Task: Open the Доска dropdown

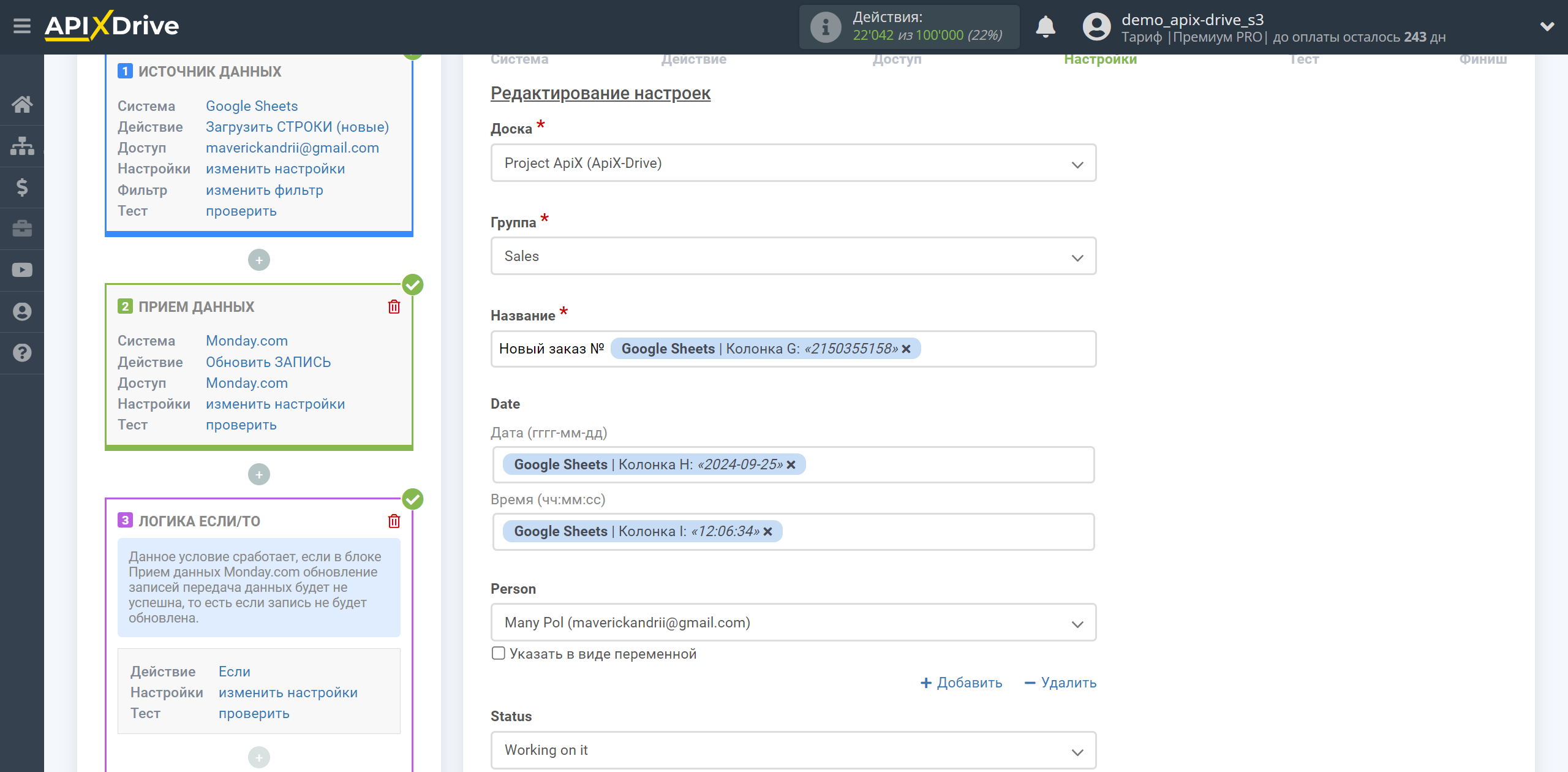Action: point(793,163)
